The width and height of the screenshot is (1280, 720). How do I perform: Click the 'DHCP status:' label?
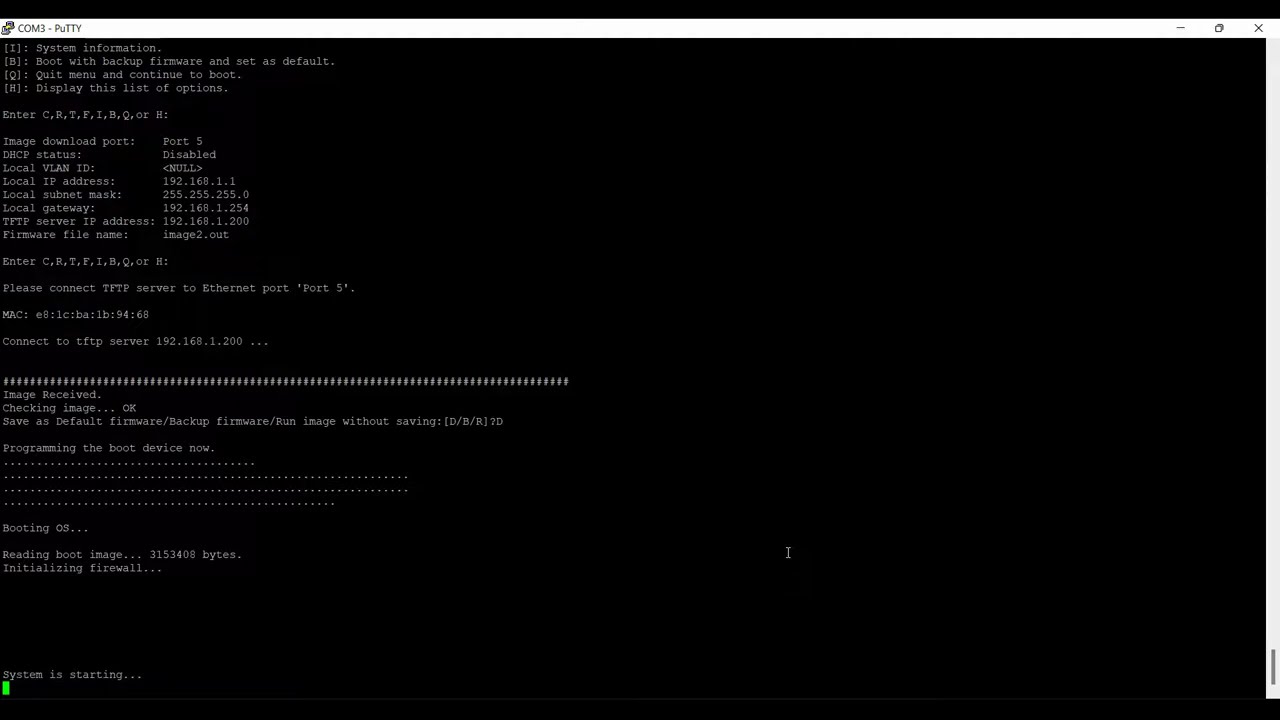point(42,155)
